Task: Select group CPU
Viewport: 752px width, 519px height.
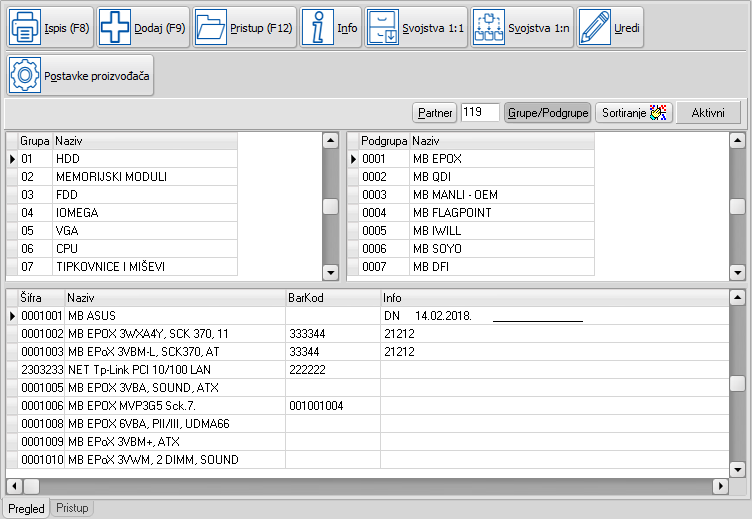Action: tap(122, 248)
